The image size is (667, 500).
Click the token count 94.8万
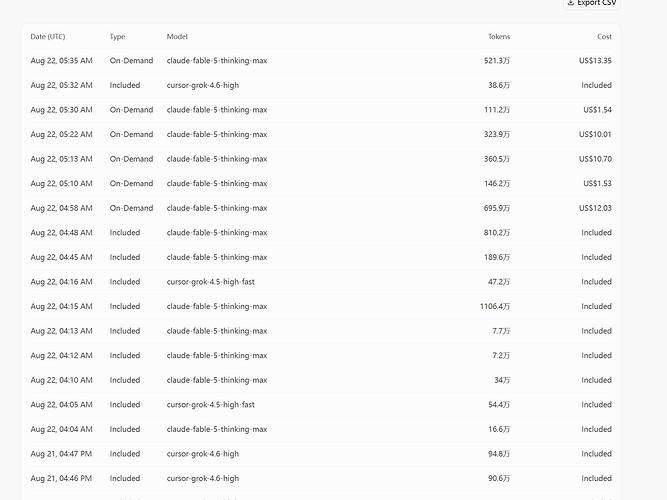click(x=499, y=454)
